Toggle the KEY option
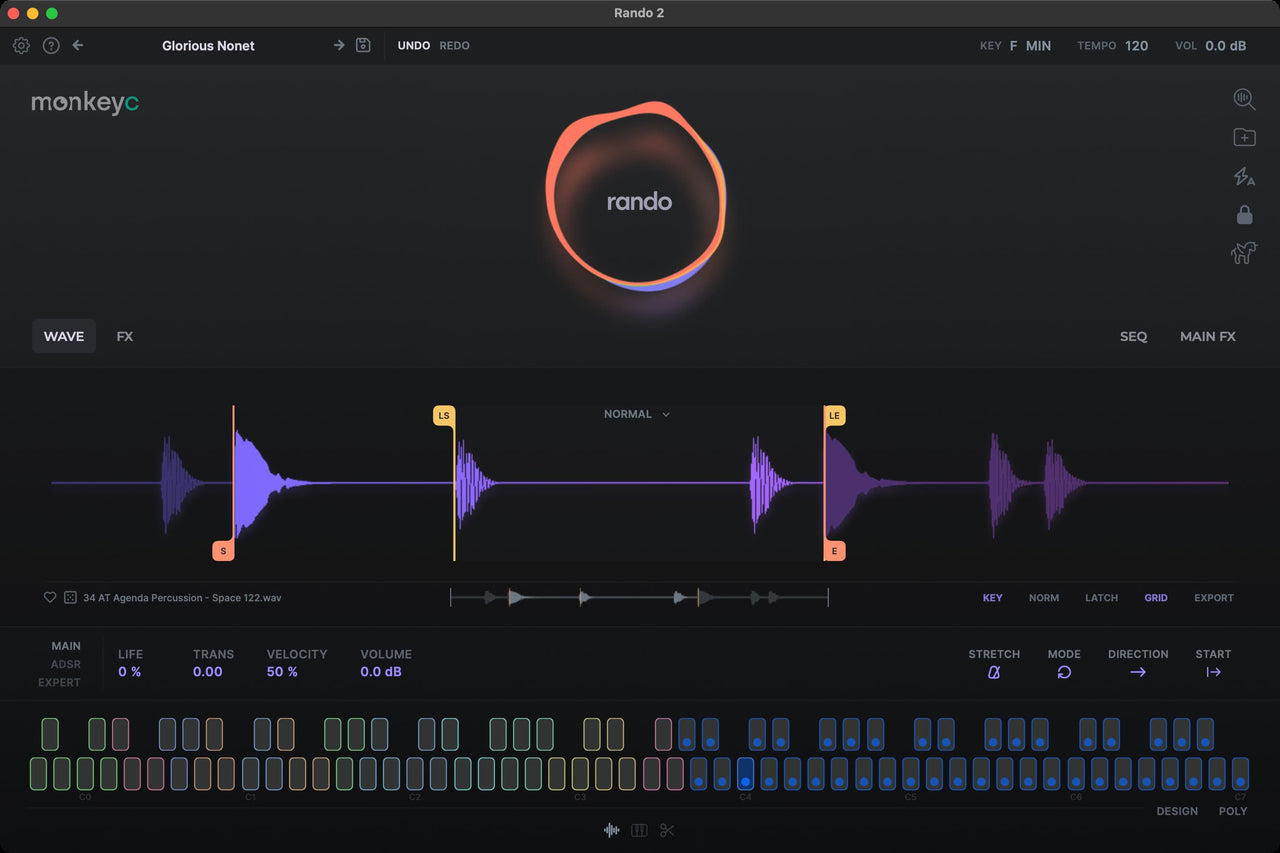The width and height of the screenshot is (1280, 853). click(x=992, y=598)
